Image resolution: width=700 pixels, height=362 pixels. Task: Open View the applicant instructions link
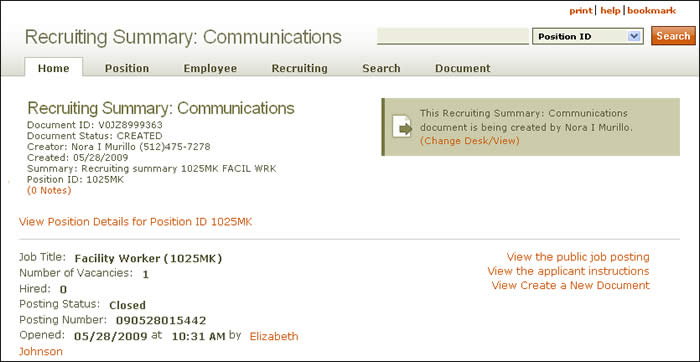[568, 271]
